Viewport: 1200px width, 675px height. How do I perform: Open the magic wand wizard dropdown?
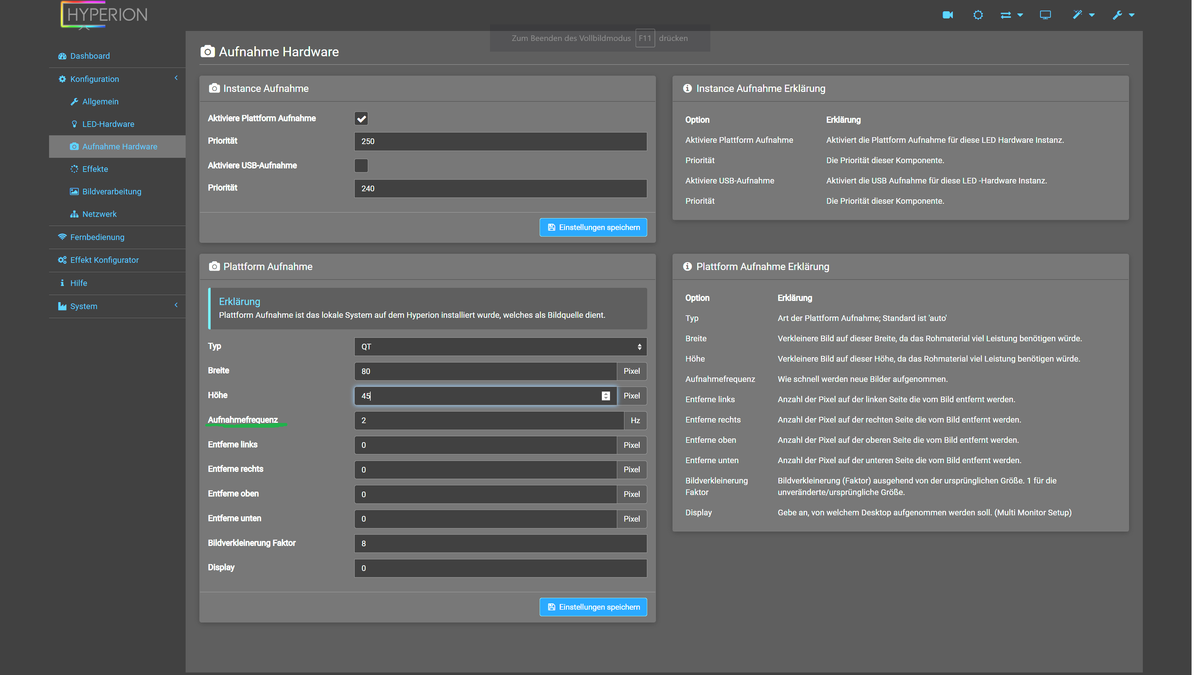(x=1083, y=15)
